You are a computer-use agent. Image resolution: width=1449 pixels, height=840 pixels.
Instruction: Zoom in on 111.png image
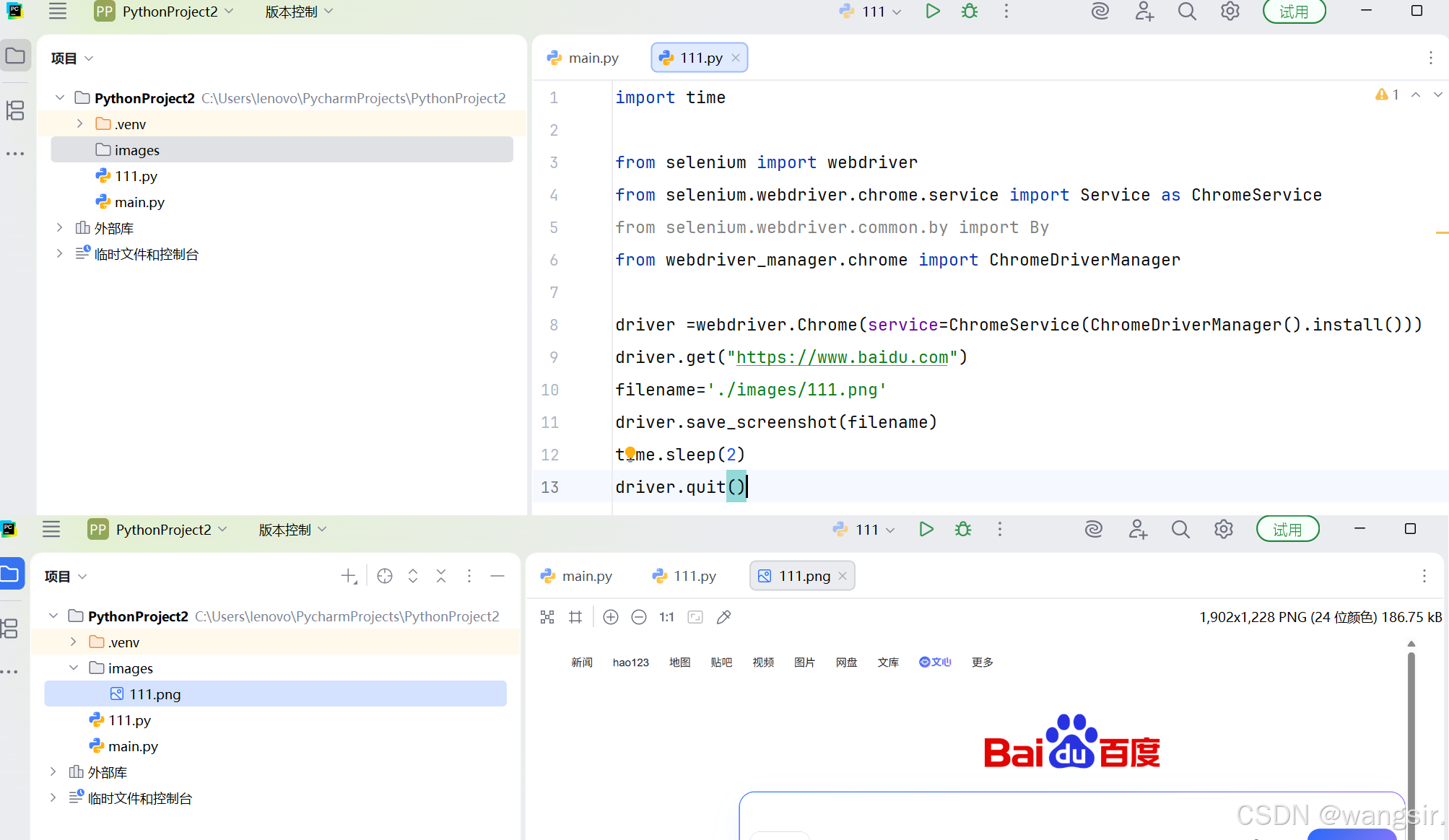pos(611,617)
